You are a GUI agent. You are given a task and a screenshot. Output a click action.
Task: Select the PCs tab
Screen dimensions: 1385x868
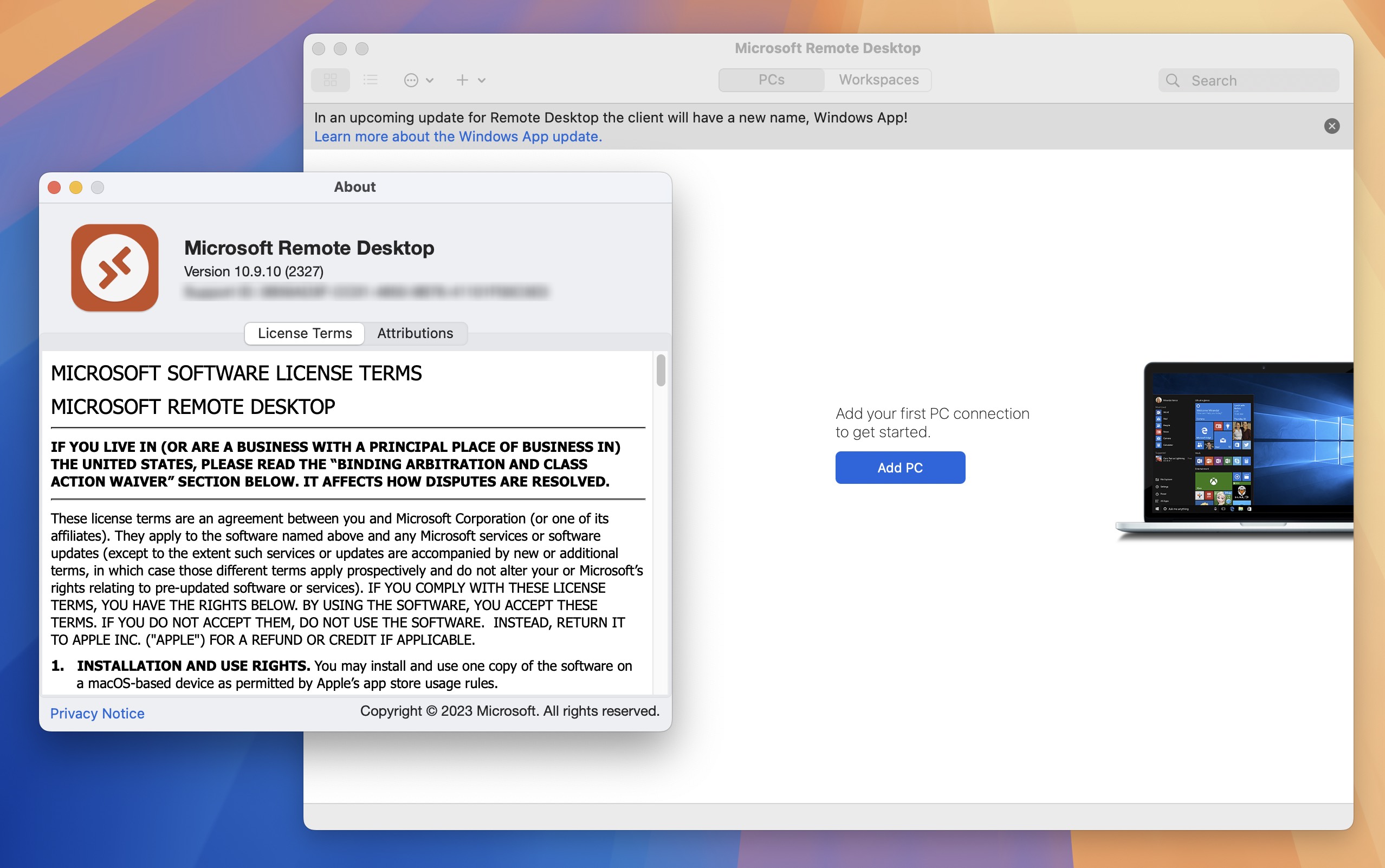pos(770,79)
